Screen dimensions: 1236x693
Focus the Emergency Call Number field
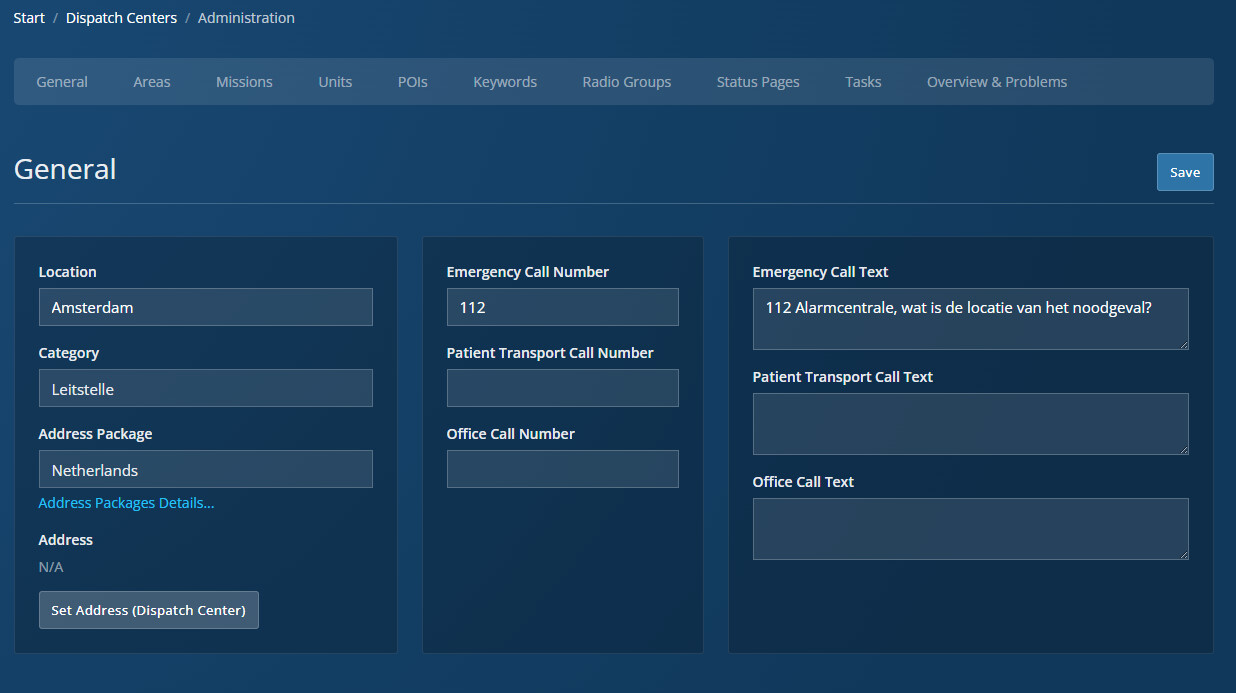pos(562,307)
